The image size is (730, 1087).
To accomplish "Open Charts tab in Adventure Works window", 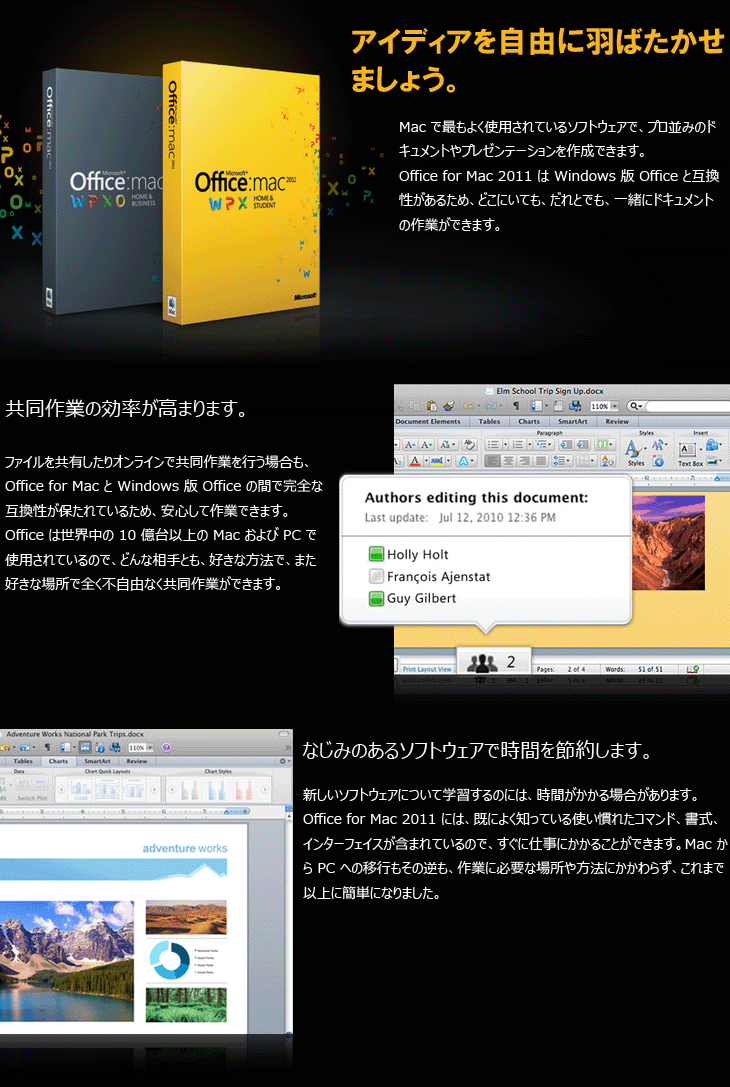I will coord(58,761).
